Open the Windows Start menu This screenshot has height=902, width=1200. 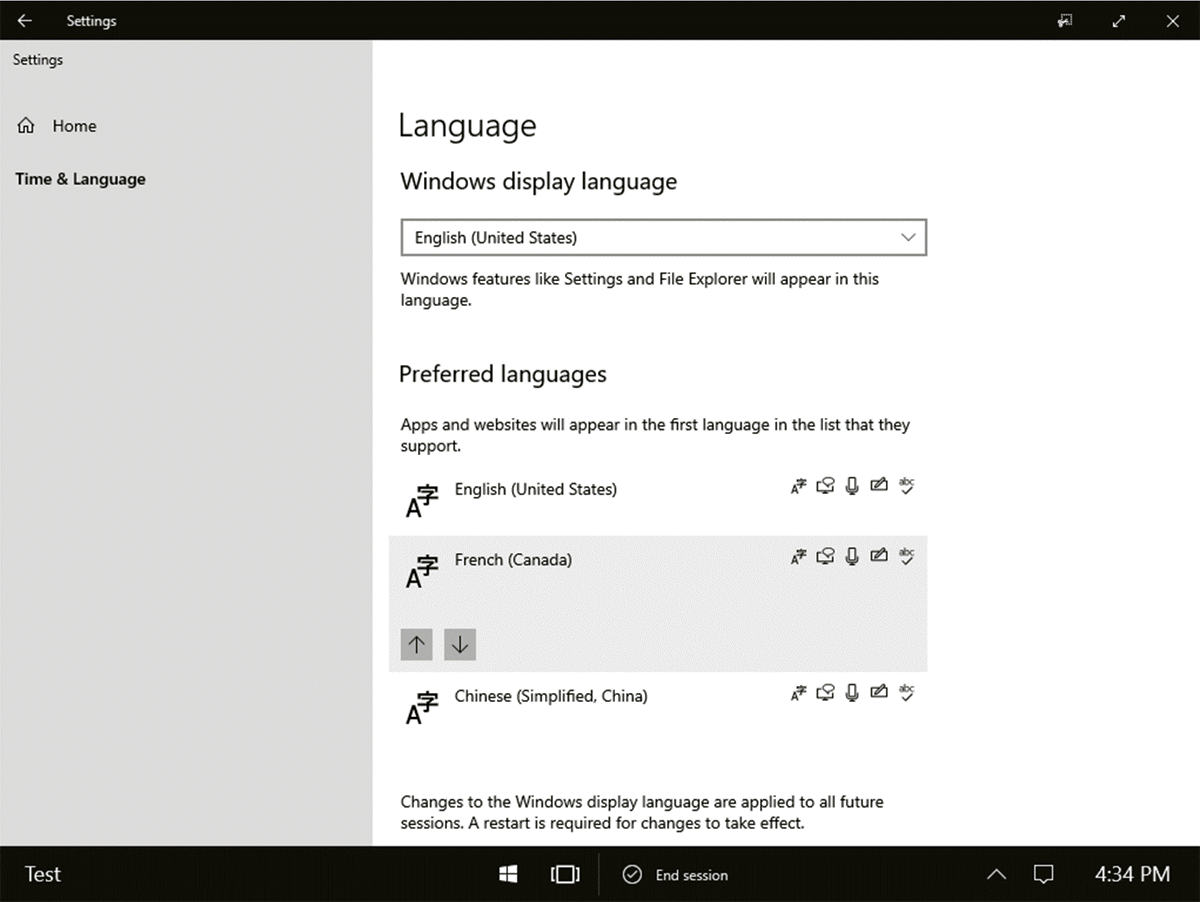(x=508, y=875)
